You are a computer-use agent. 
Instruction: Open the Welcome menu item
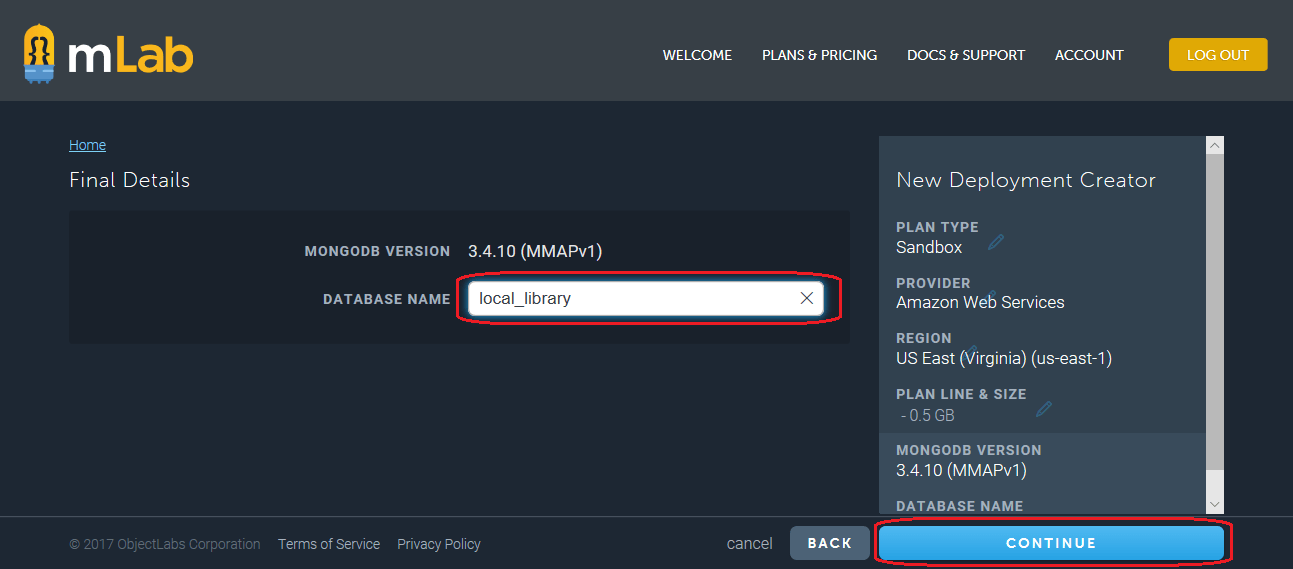pyautogui.click(x=697, y=55)
